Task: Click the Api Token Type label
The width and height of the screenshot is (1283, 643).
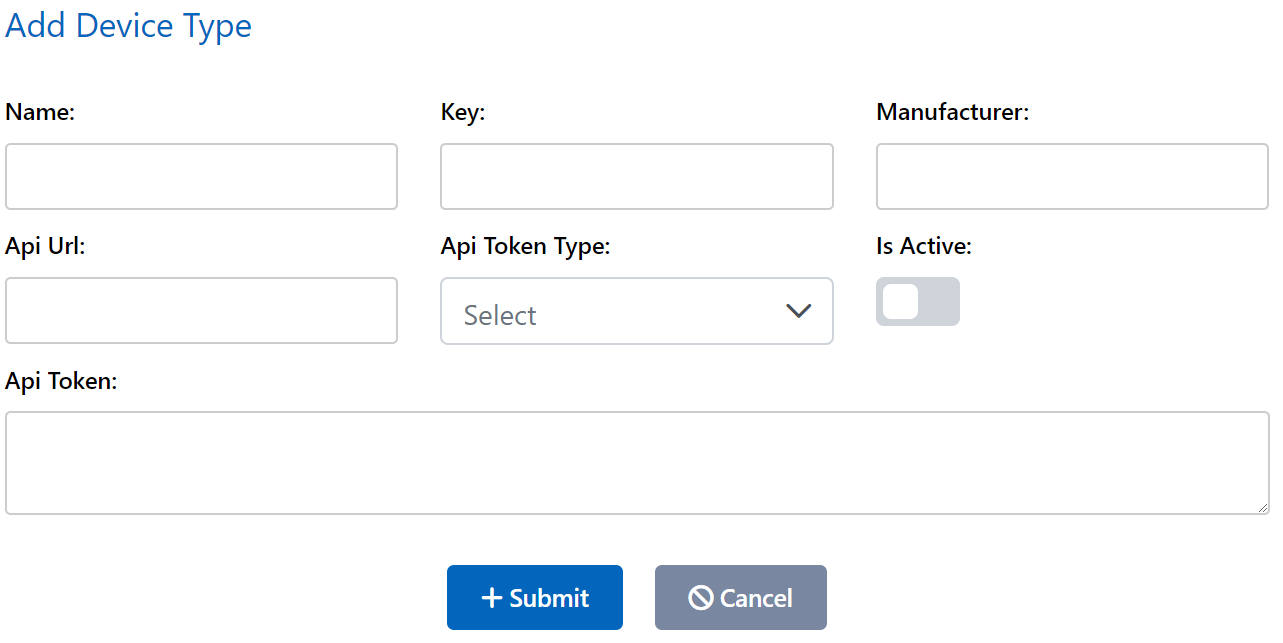Action: (525, 246)
